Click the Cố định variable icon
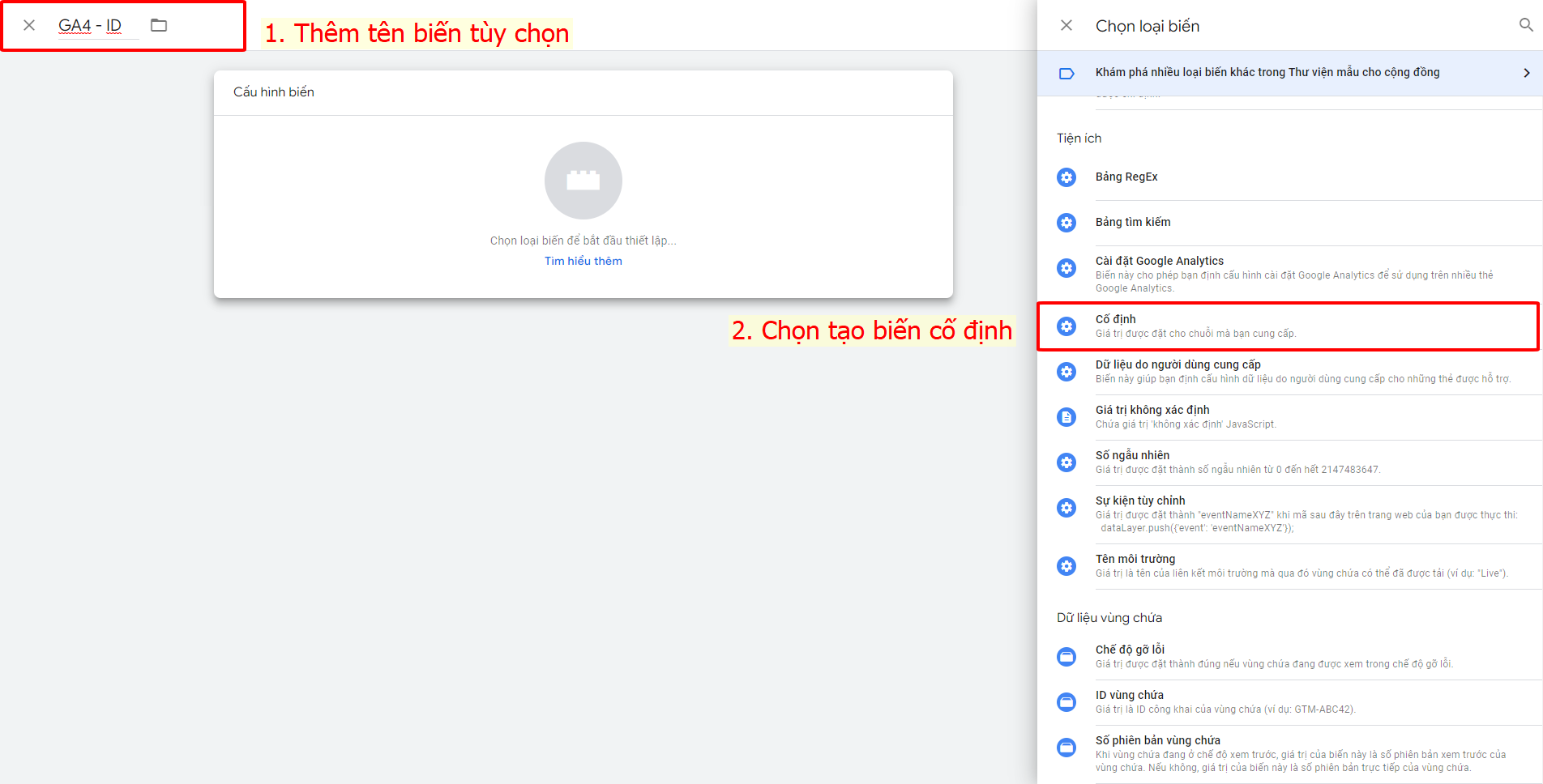This screenshot has height=784, width=1543. tap(1066, 326)
